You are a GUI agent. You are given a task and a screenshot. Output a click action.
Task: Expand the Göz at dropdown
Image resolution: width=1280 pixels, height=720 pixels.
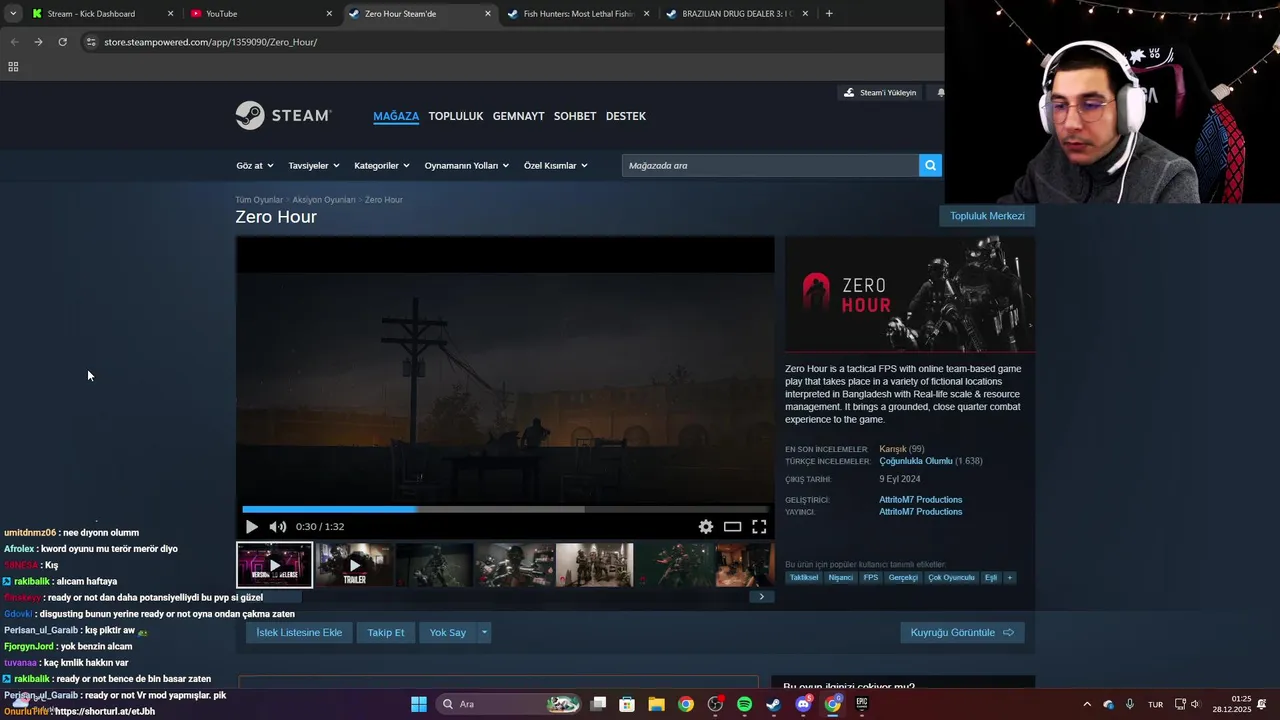pyautogui.click(x=255, y=166)
